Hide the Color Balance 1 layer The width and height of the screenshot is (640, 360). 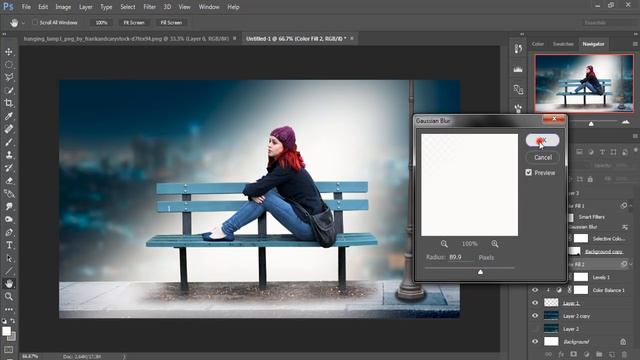tap(535, 290)
